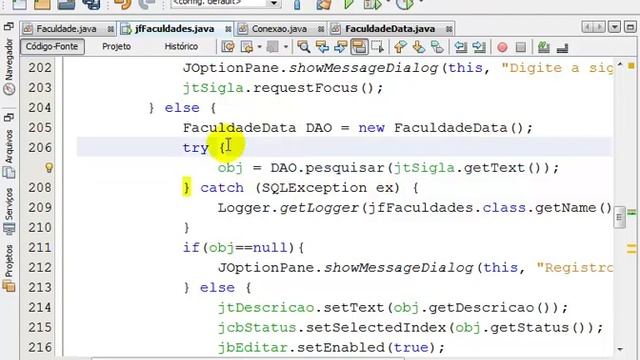Open the Conexao.java tab
This screenshot has width=640, height=360.
coord(279,29)
